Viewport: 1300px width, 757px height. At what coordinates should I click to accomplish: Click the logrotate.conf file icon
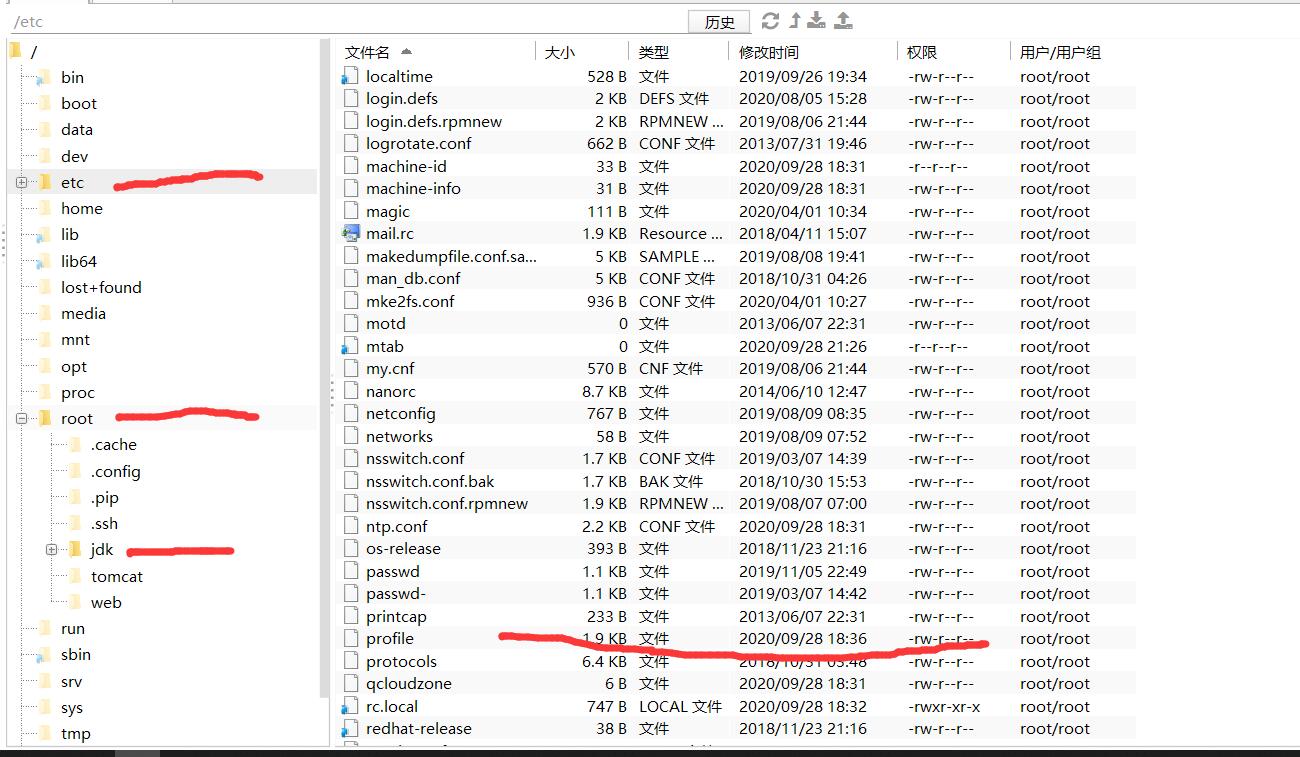[349, 143]
